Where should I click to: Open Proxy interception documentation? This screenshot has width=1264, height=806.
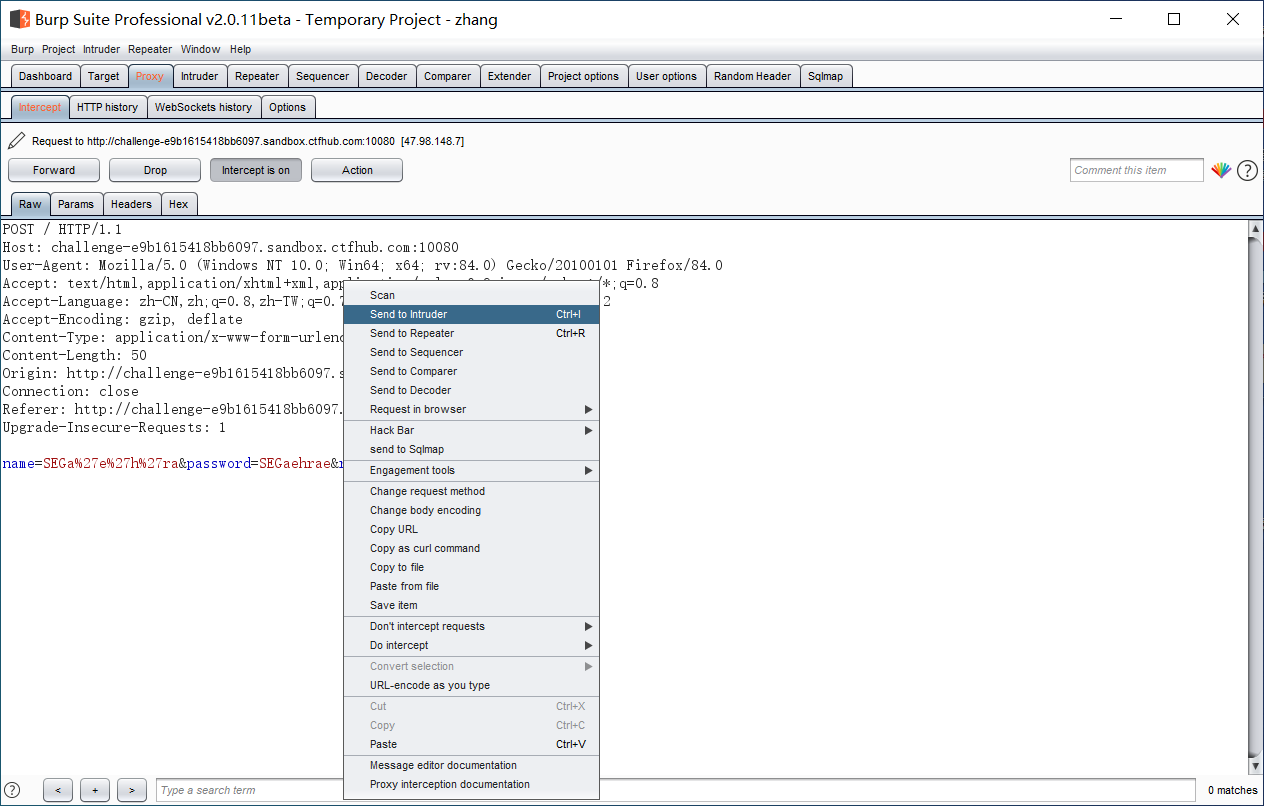[471, 784]
